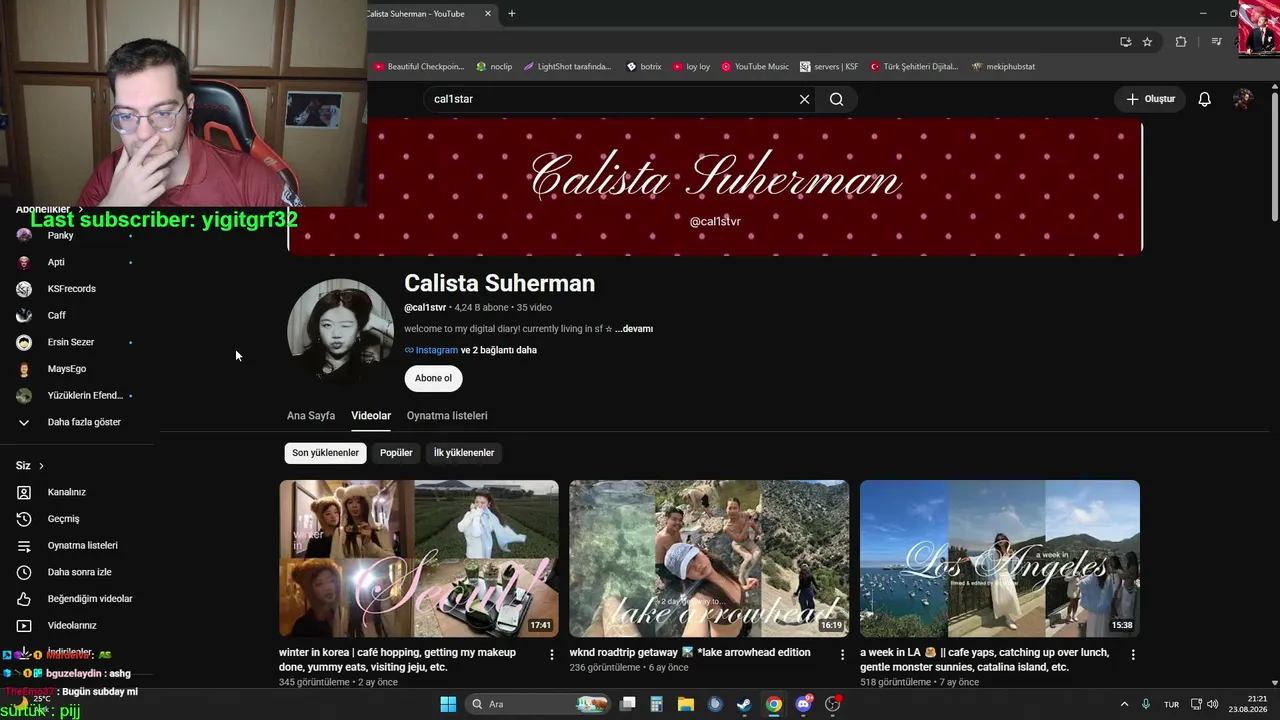Click the YouTube search magnifier button
This screenshot has width=1280, height=720.
836,99
